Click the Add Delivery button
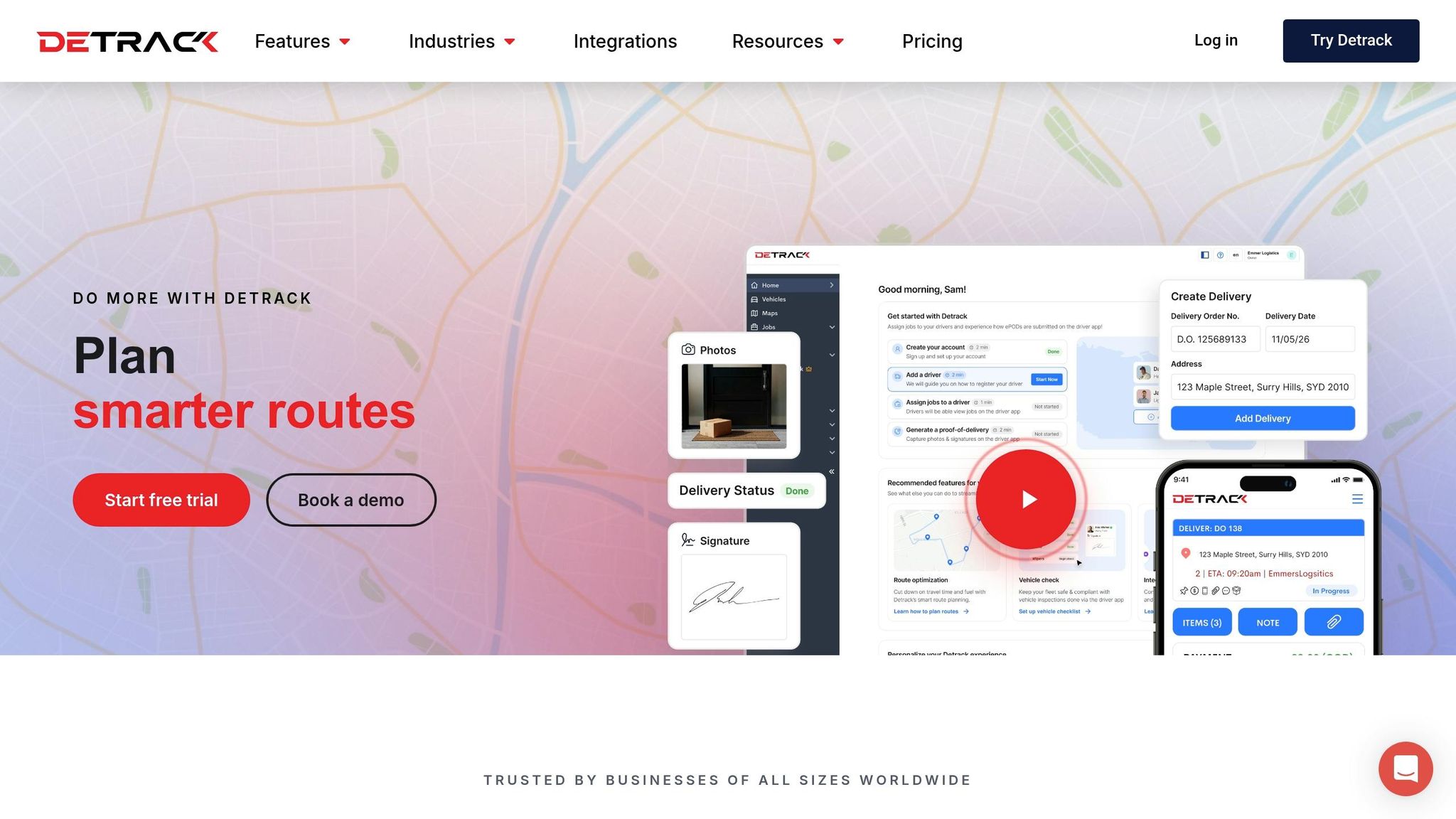 1263,418
